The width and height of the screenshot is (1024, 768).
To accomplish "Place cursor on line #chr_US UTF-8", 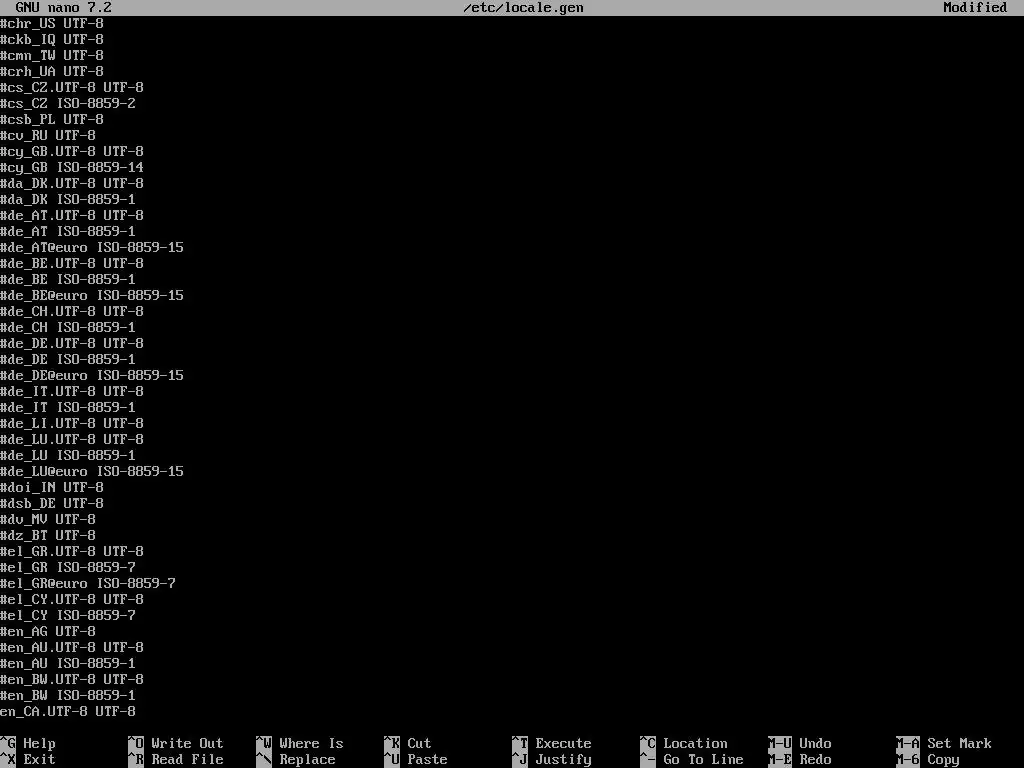I will (52, 24).
